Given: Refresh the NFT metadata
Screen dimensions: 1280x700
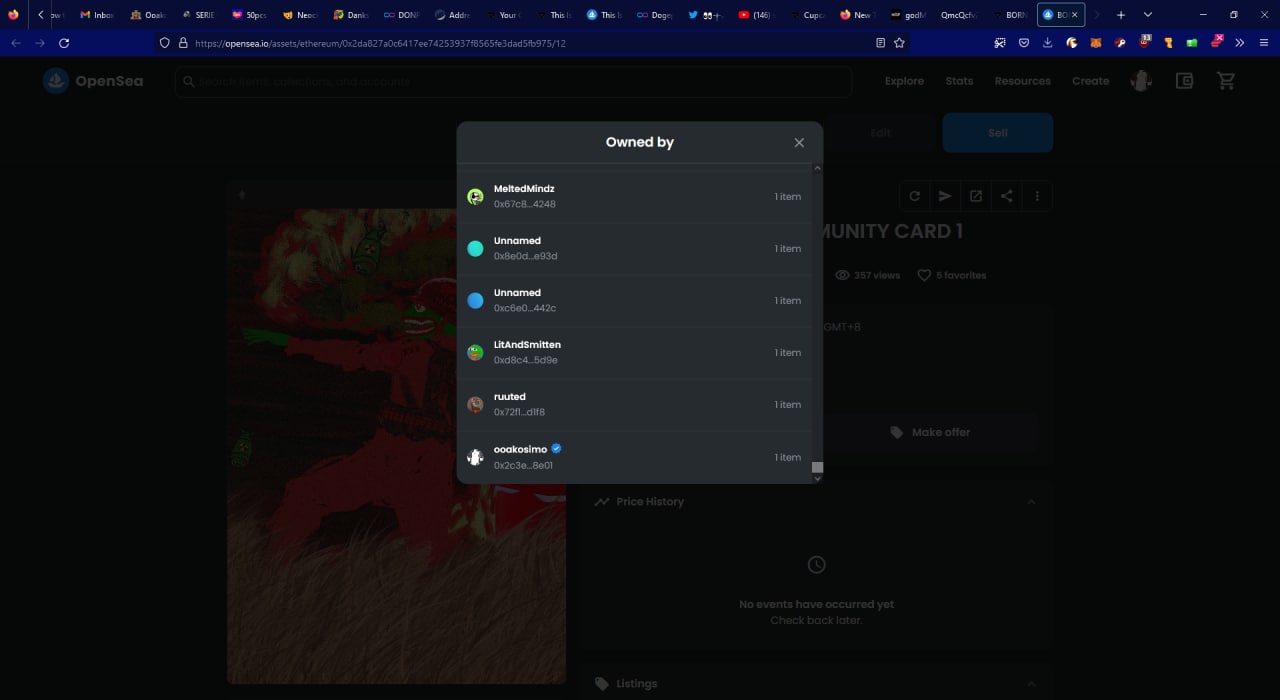Looking at the screenshot, I should 914,196.
